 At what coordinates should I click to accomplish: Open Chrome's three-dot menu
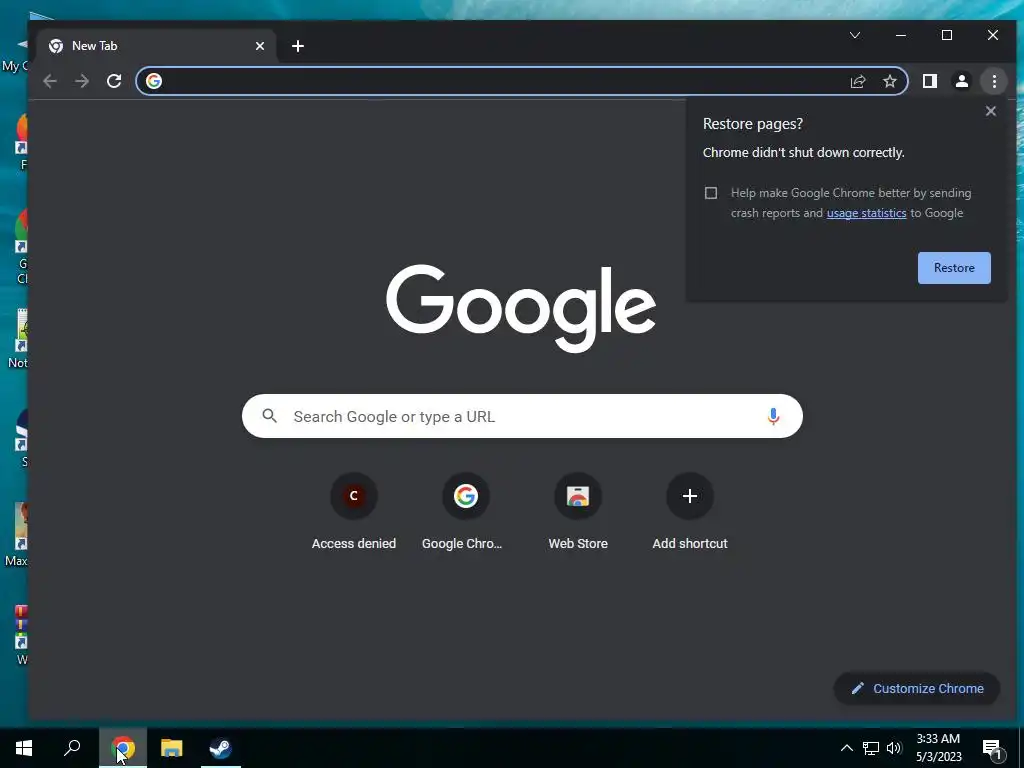tap(994, 81)
